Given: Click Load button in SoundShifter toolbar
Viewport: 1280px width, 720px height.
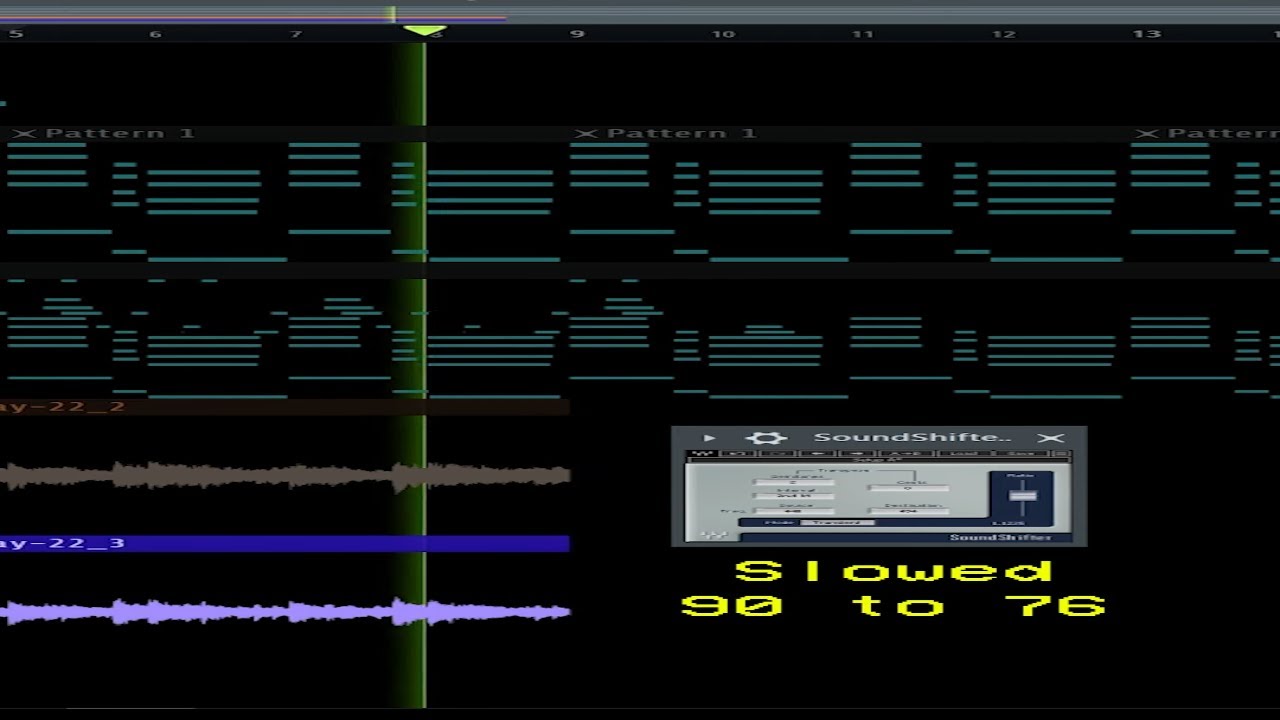Looking at the screenshot, I should (965, 454).
